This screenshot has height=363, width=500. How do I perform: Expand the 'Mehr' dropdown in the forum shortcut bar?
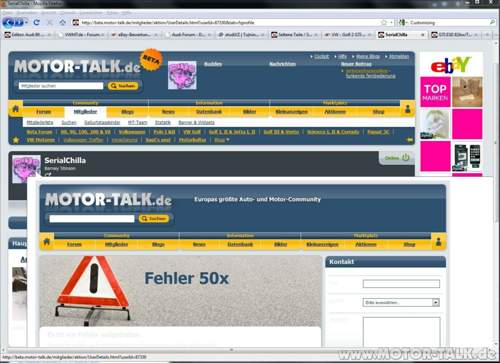pos(222,140)
